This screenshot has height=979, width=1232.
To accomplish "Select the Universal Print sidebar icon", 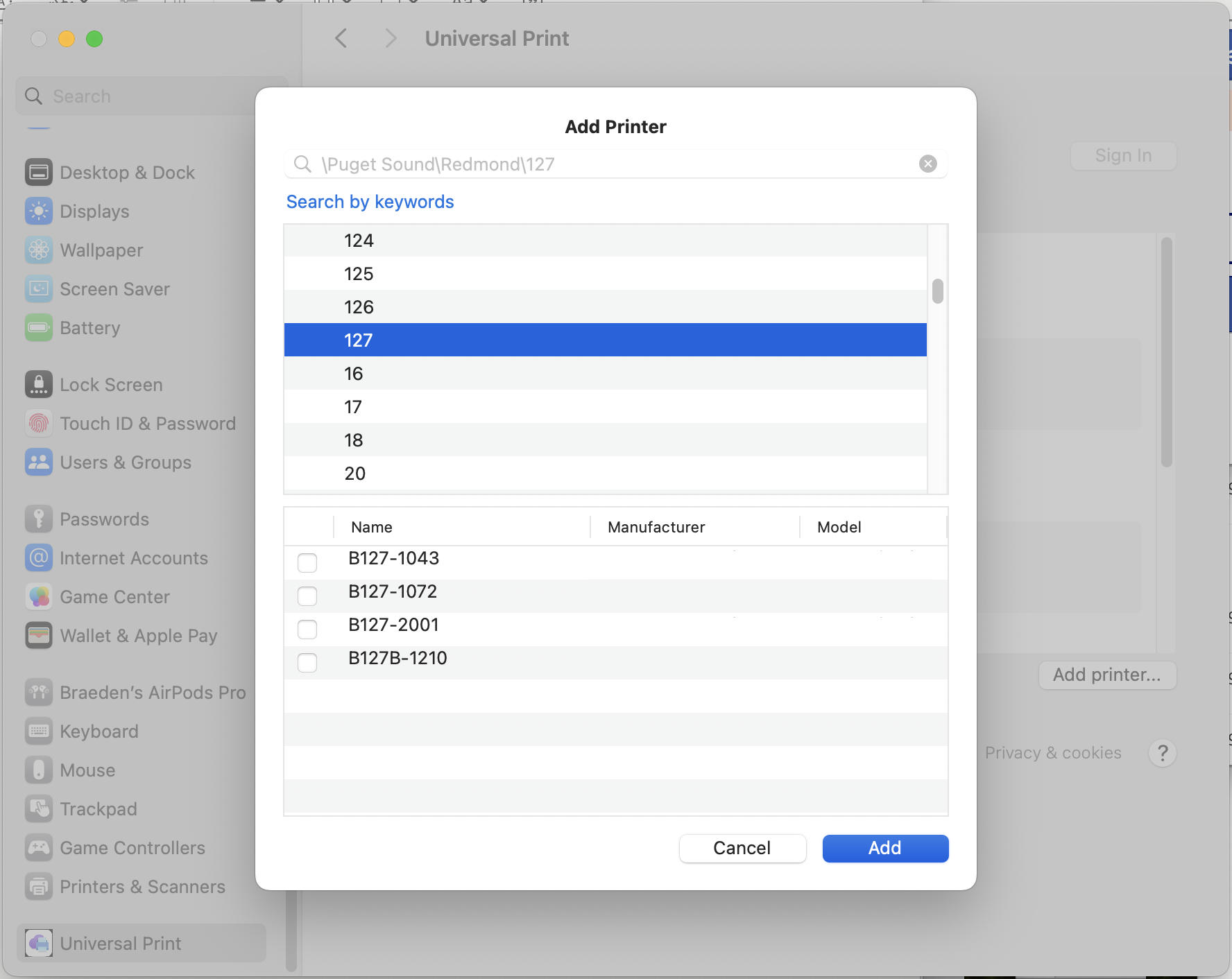I will 39,943.
